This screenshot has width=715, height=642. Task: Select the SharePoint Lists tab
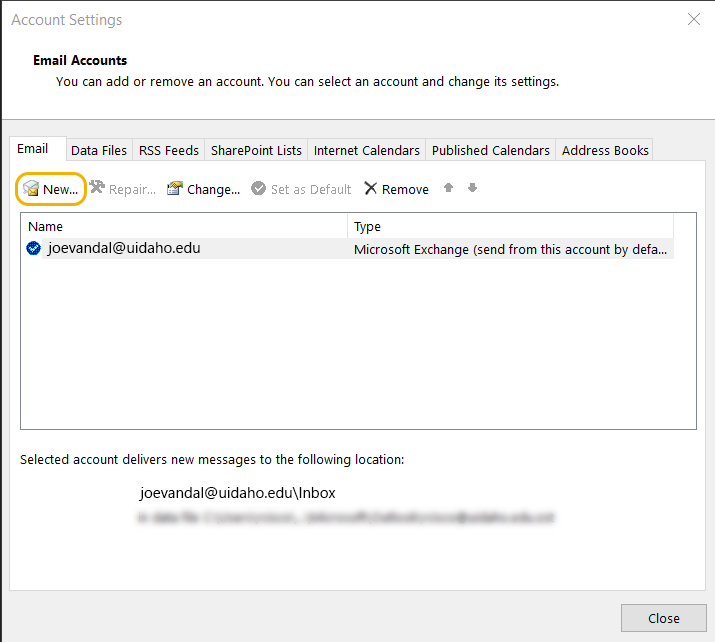pos(256,151)
